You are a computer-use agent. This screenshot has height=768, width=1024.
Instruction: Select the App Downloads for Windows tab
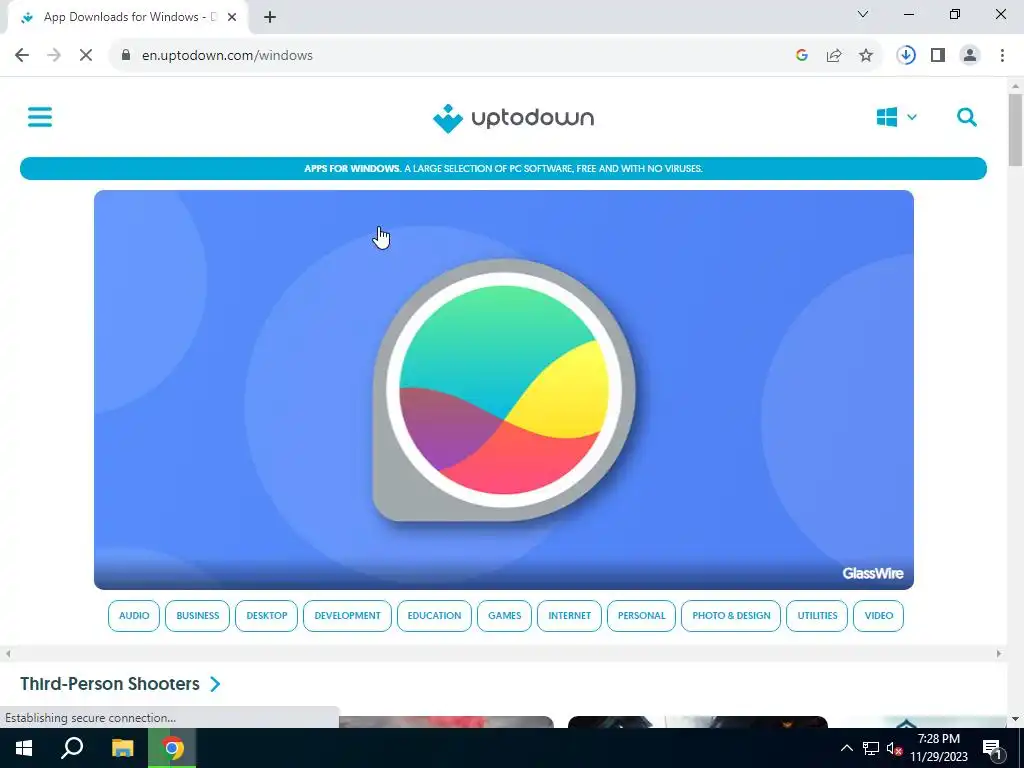(128, 17)
